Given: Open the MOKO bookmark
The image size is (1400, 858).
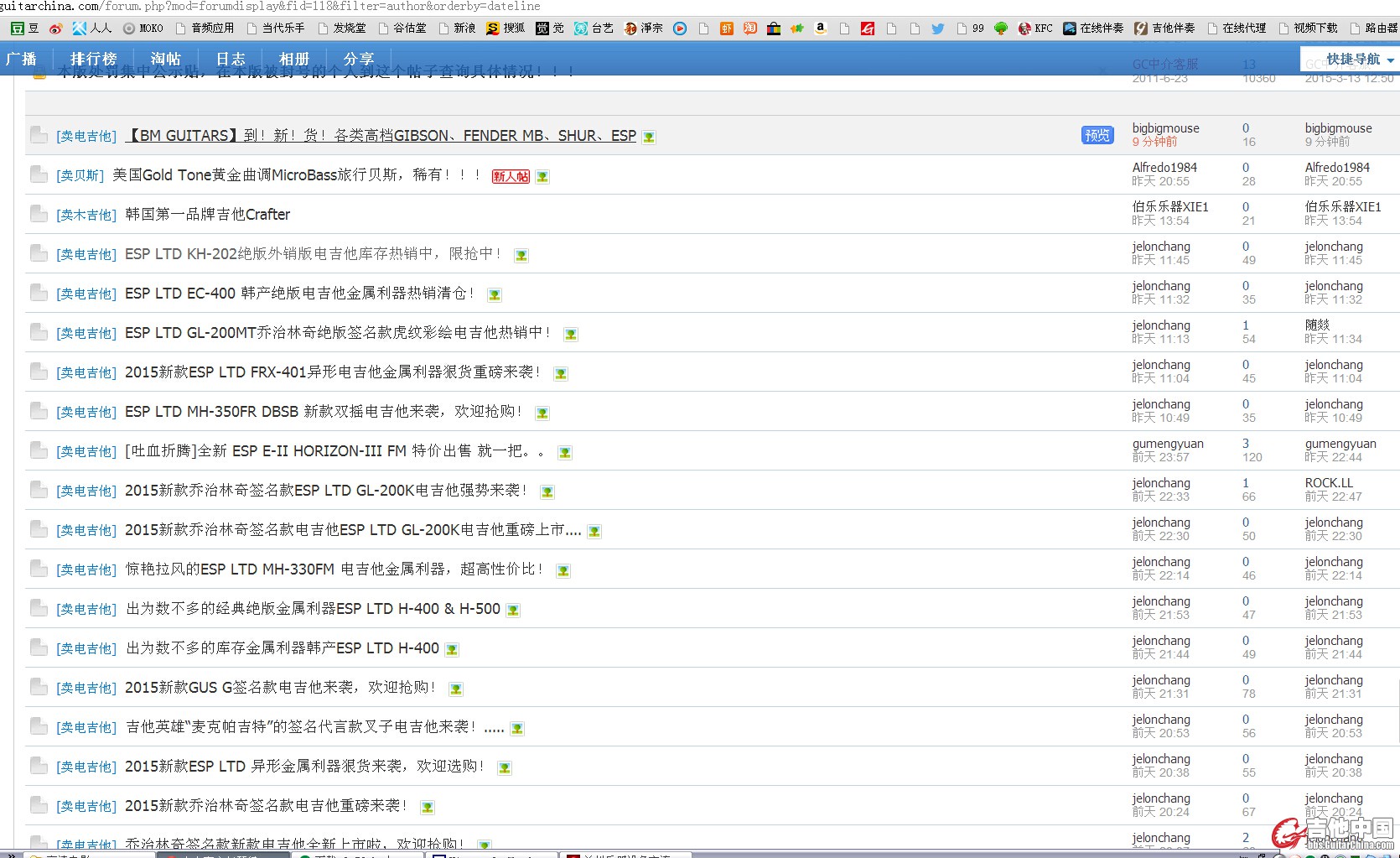Looking at the screenshot, I should (x=143, y=29).
